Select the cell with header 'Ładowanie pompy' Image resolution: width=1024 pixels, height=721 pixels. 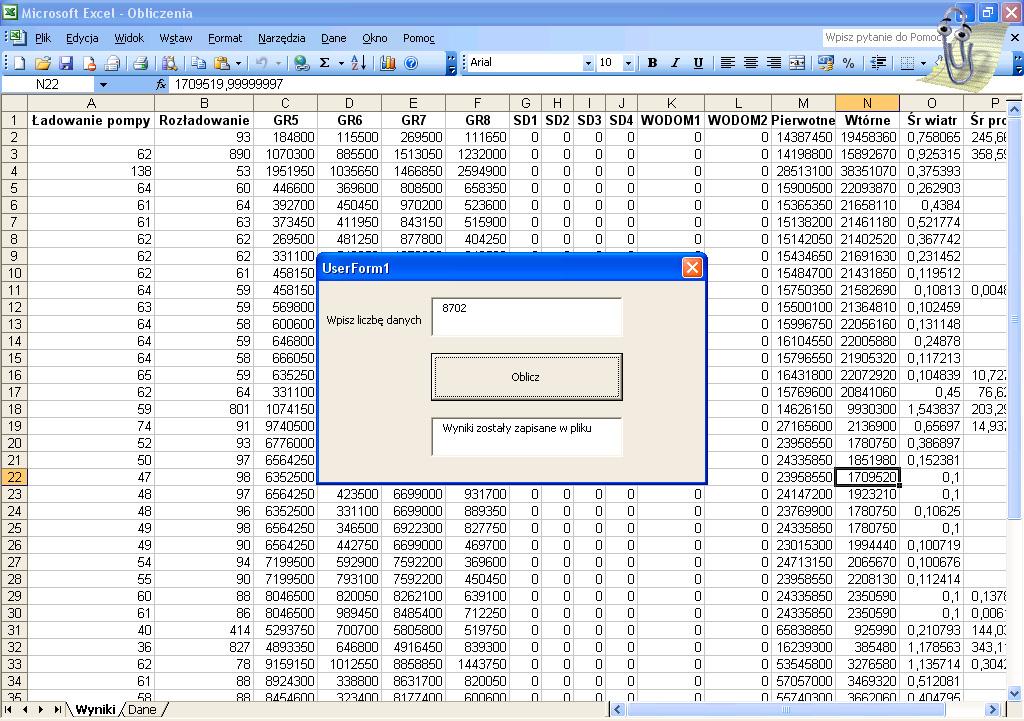pos(91,120)
